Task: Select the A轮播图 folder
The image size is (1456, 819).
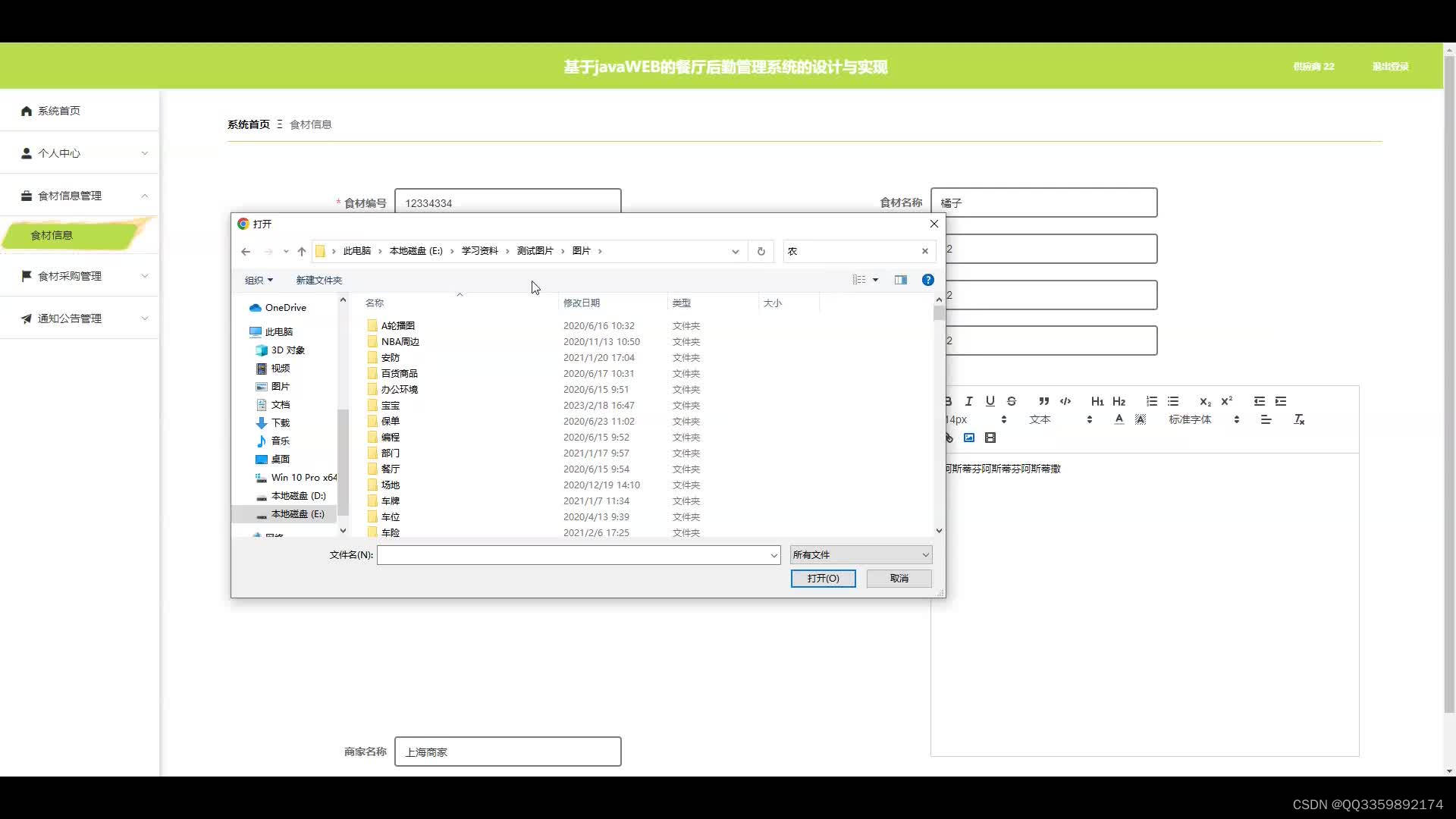Action: (x=397, y=326)
